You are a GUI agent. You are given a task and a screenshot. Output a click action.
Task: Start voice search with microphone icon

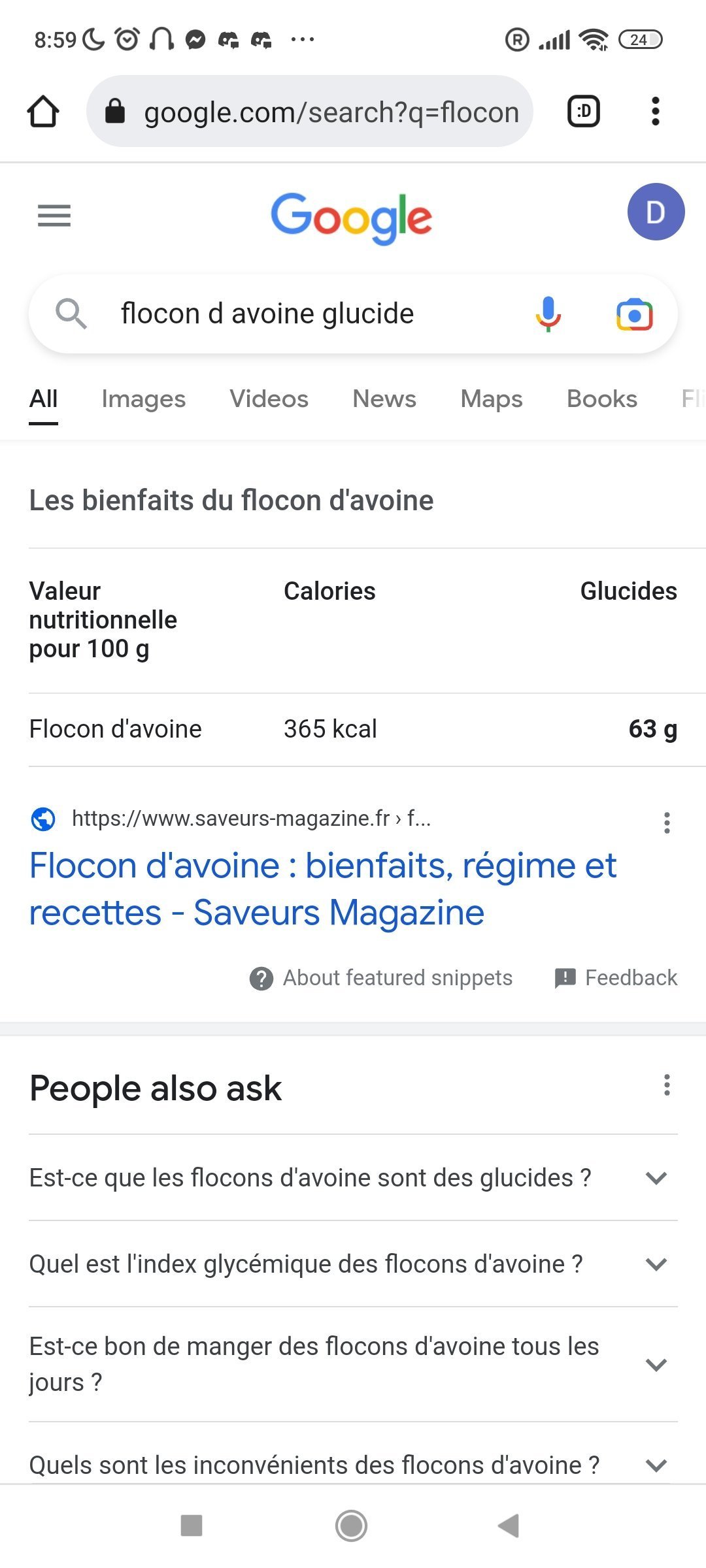point(548,314)
